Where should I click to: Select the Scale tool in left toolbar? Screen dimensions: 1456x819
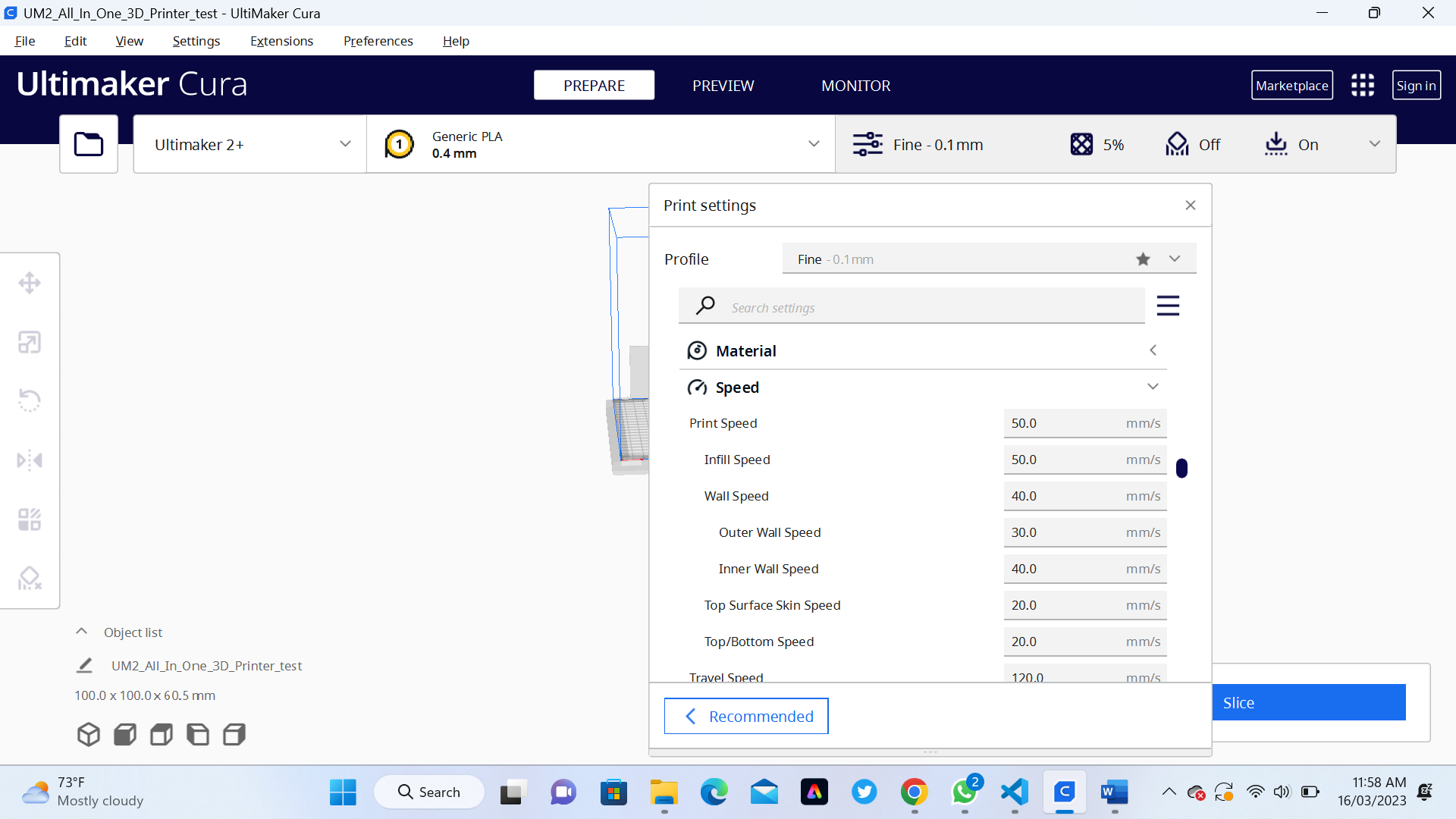click(30, 342)
